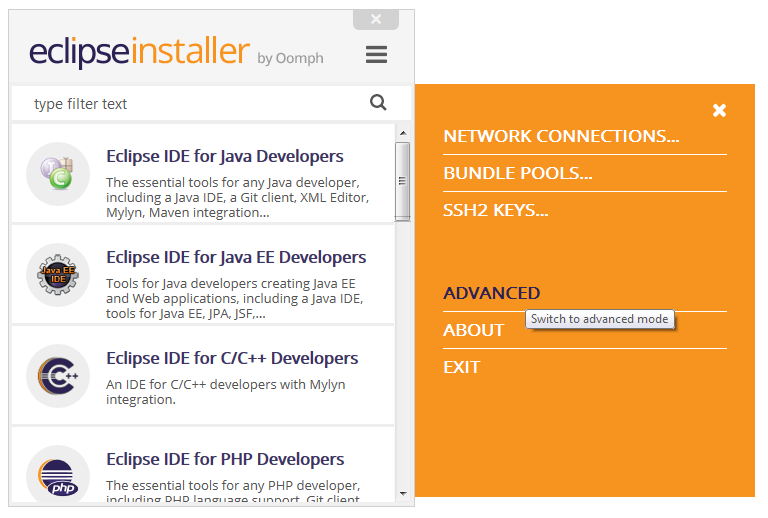Select Eclipse IDE for PHP Developers title
The width and height of the screenshot is (768, 518).
[x=225, y=459]
